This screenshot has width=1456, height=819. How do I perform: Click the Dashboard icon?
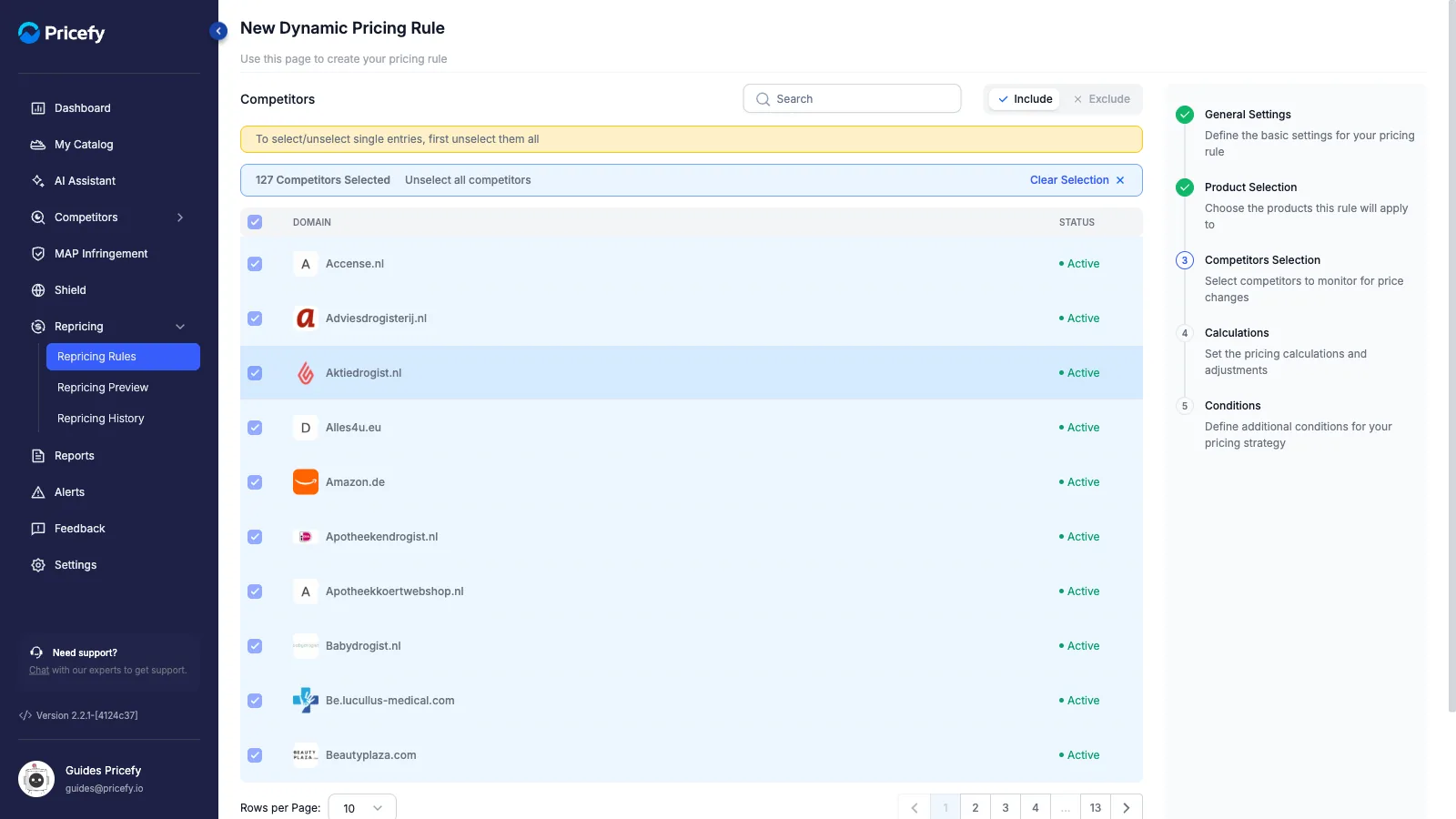(x=38, y=108)
